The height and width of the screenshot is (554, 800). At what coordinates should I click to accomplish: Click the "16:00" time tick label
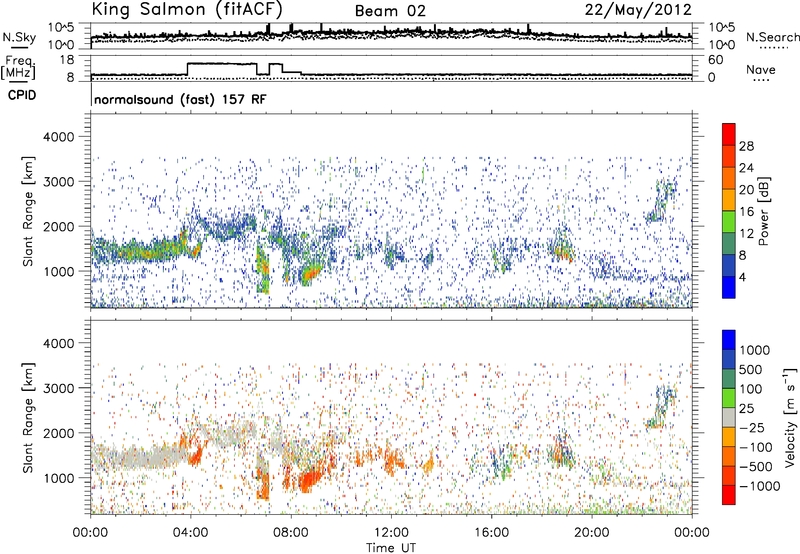click(491, 533)
